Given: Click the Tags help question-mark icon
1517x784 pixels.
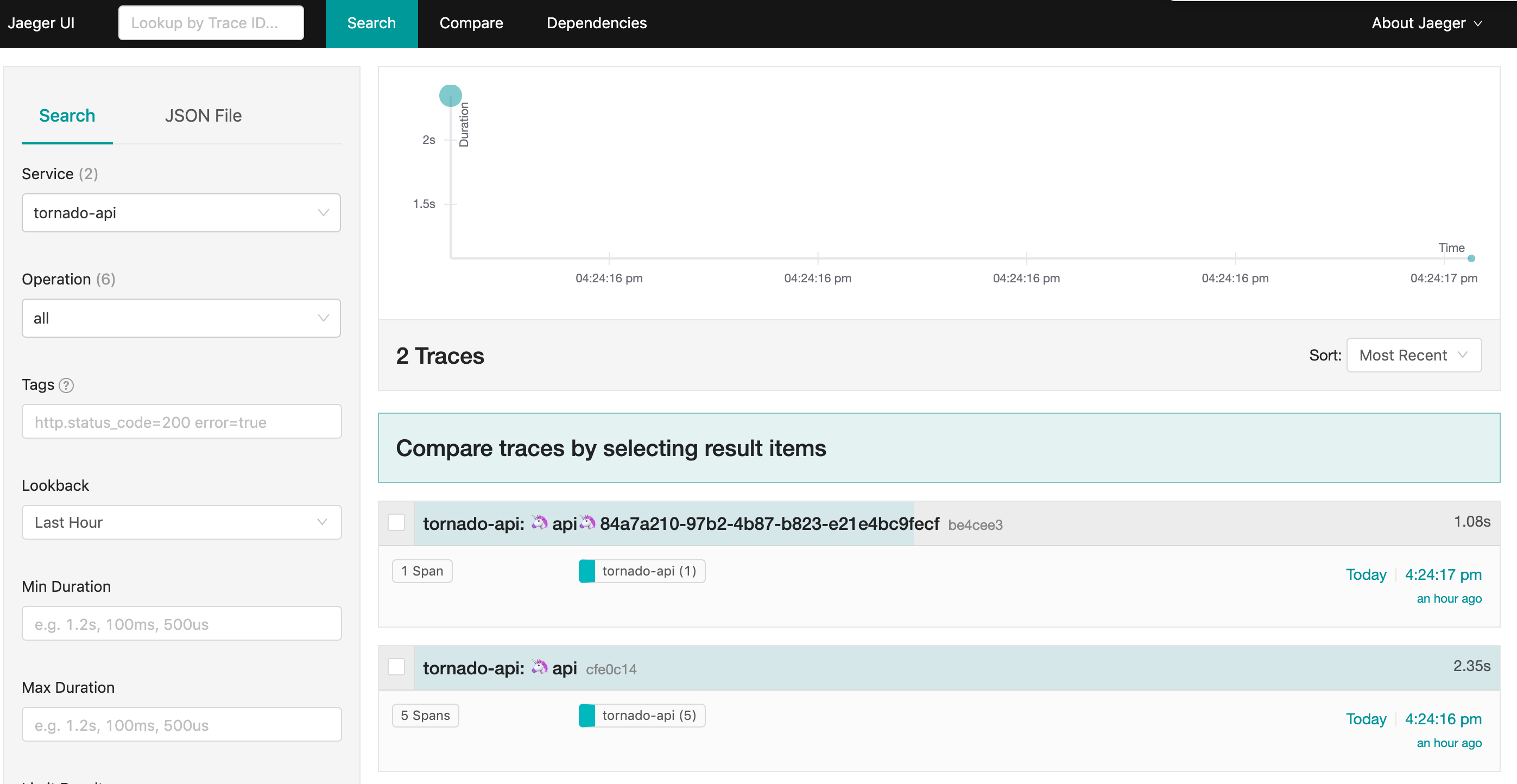Looking at the screenshot, I should pyautogui.click(x=67, y=385).
